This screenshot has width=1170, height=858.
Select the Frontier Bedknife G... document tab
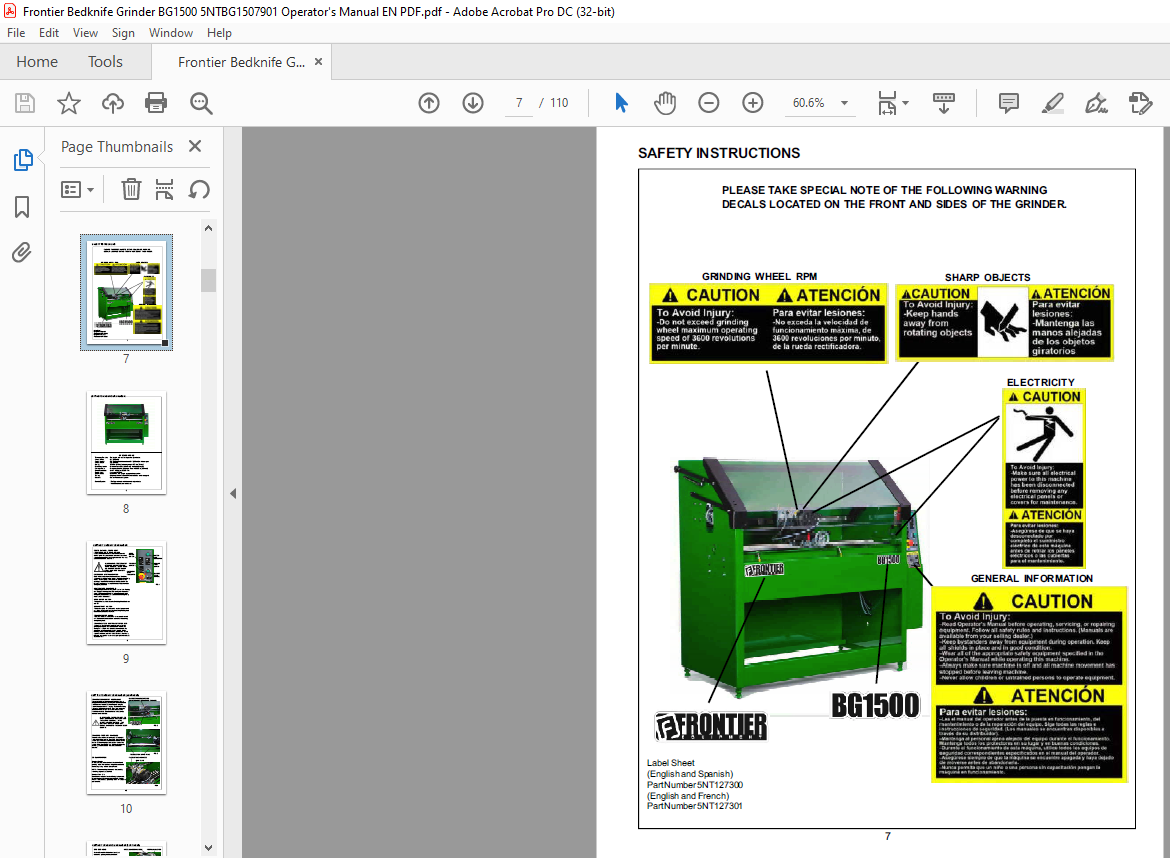tap(241, 62)
